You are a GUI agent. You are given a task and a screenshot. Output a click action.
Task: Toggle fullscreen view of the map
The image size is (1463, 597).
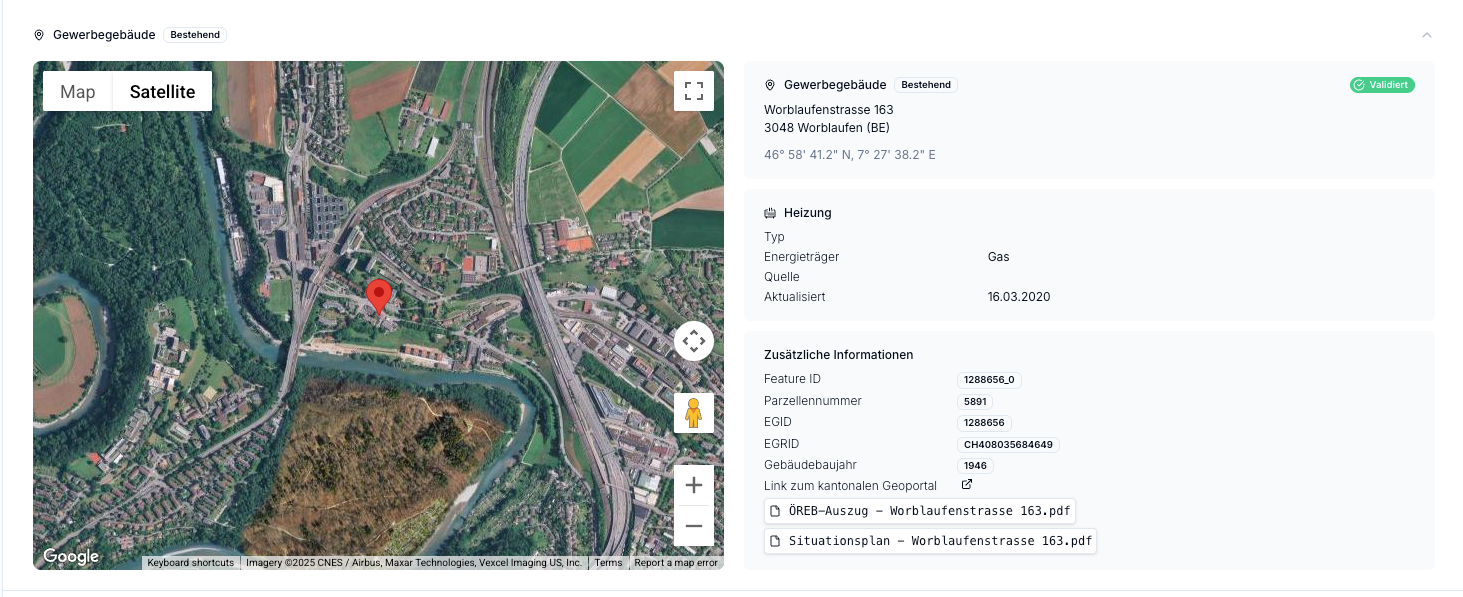[693, 92]
